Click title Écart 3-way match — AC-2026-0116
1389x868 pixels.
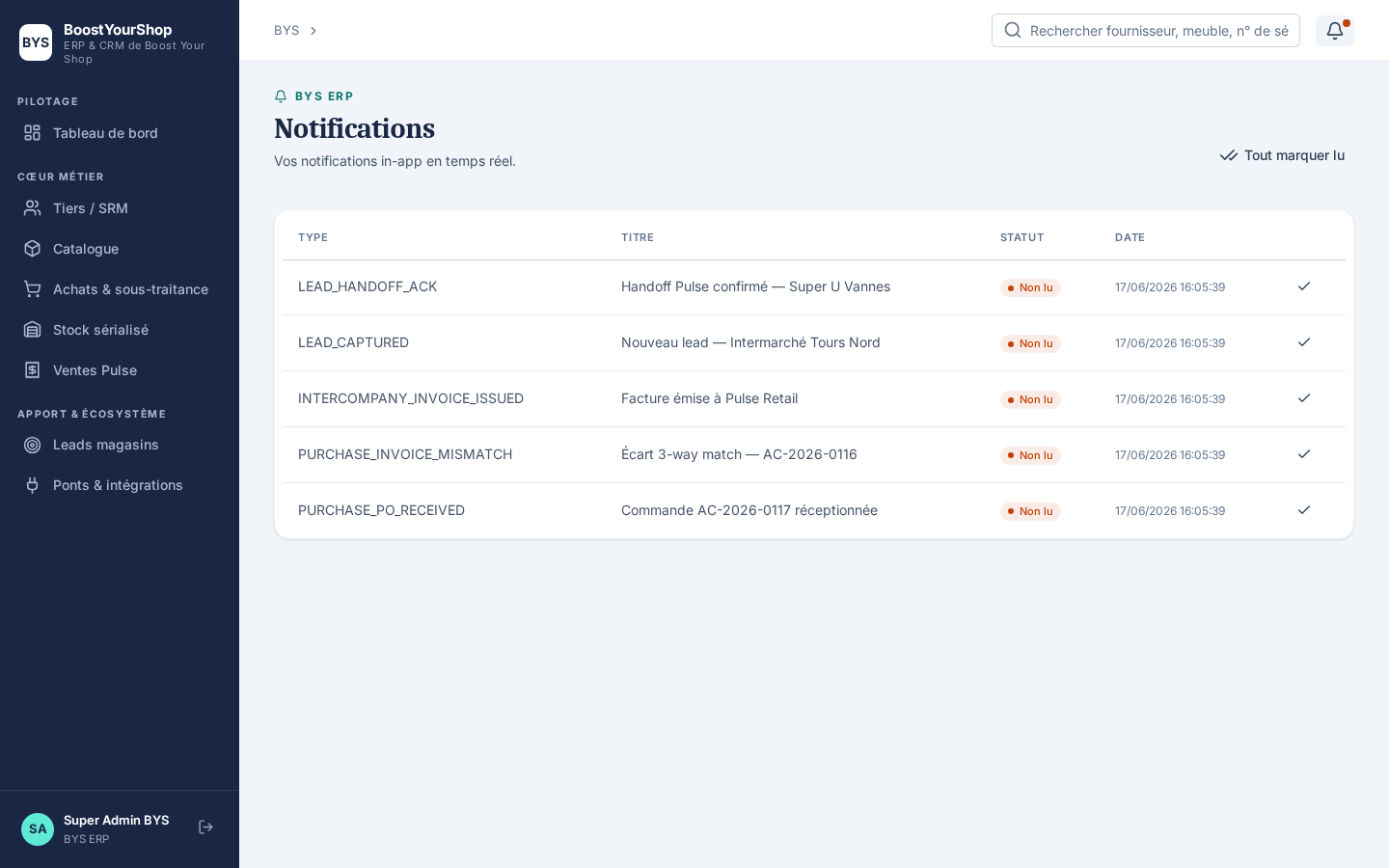point(739,454)
